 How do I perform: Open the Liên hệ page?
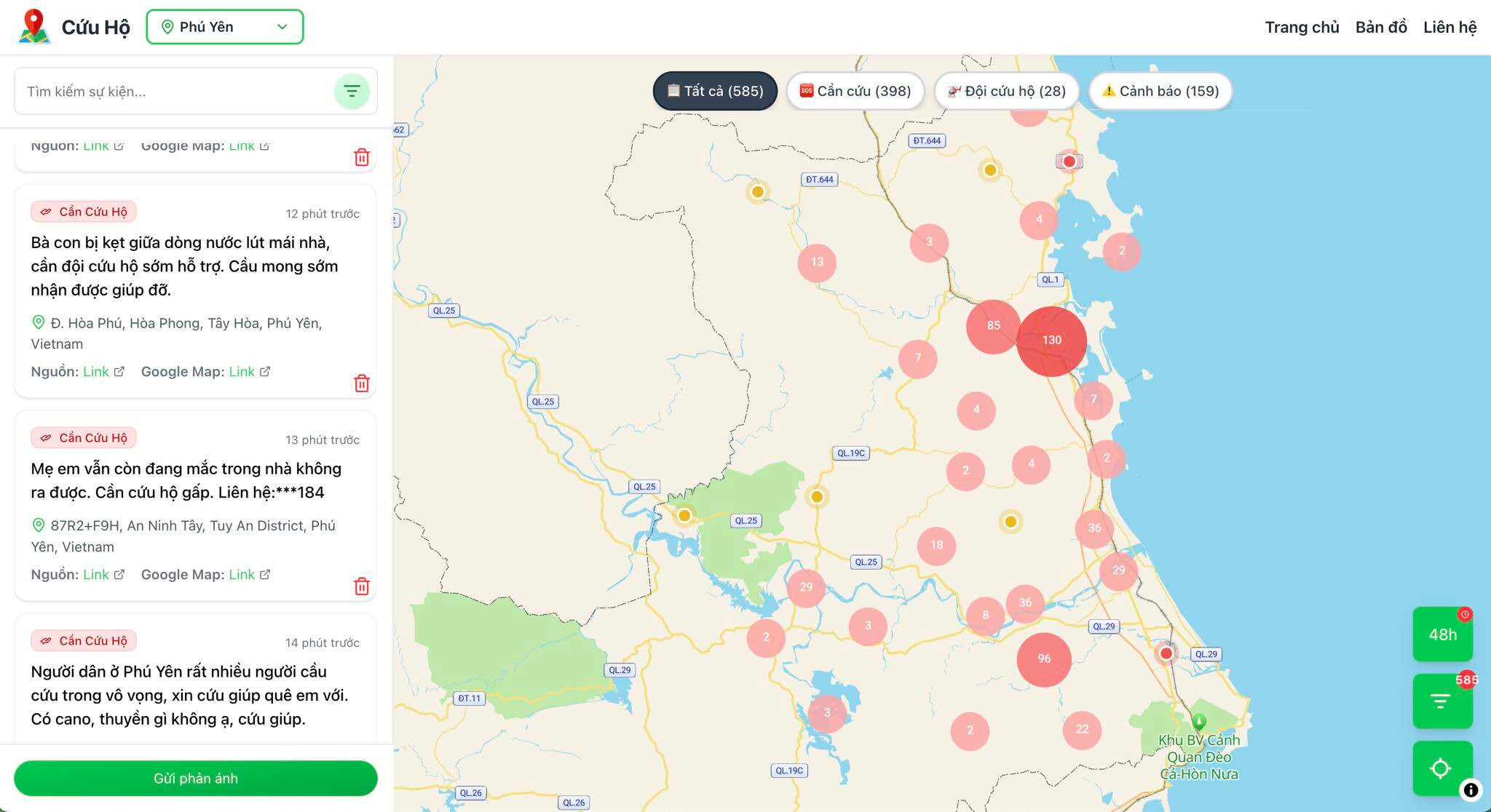coord(1450,27)
